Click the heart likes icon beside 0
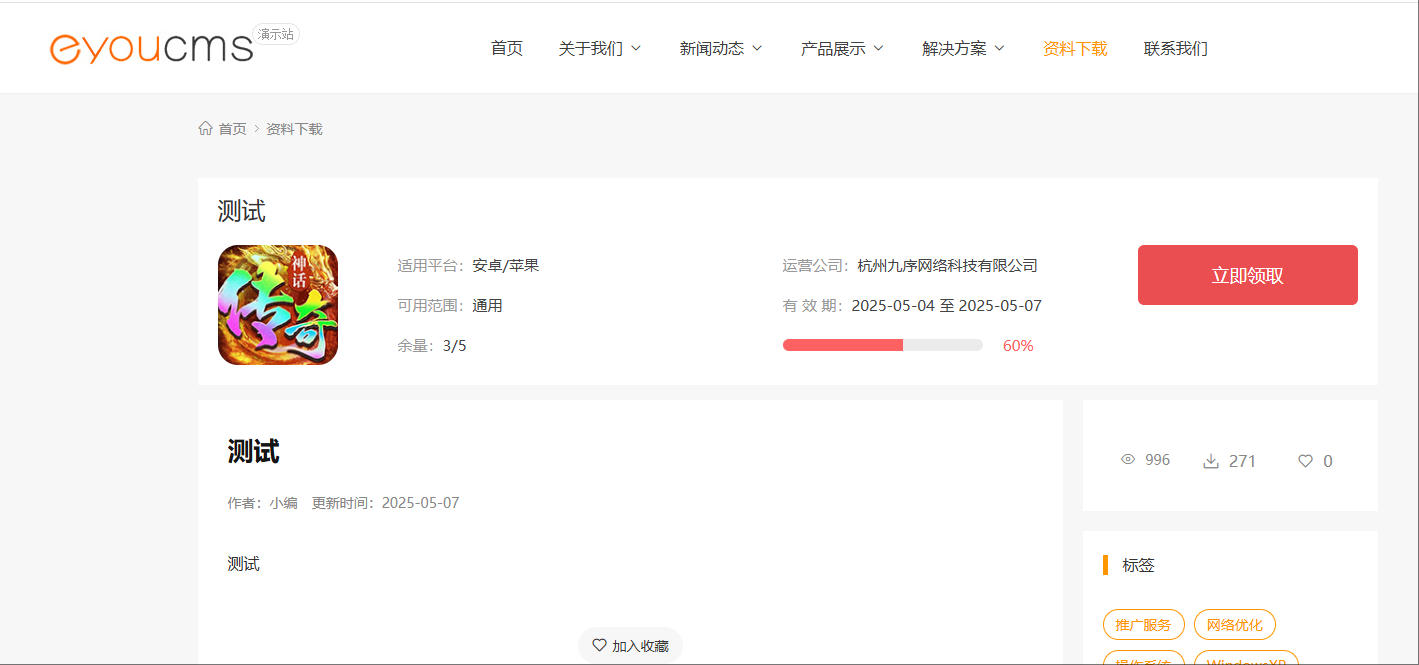This screenshot has height=665, width=1419. tap(1305, 461)
